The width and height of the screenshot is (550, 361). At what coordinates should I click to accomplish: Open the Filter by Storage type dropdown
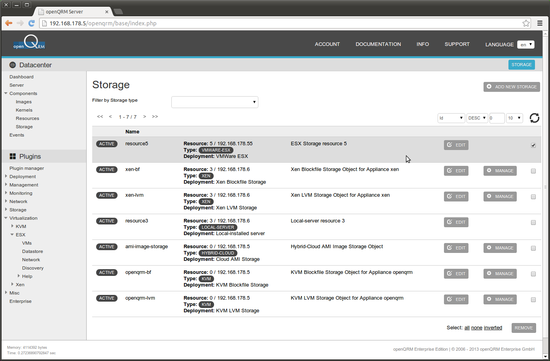[x=215, y=102]
